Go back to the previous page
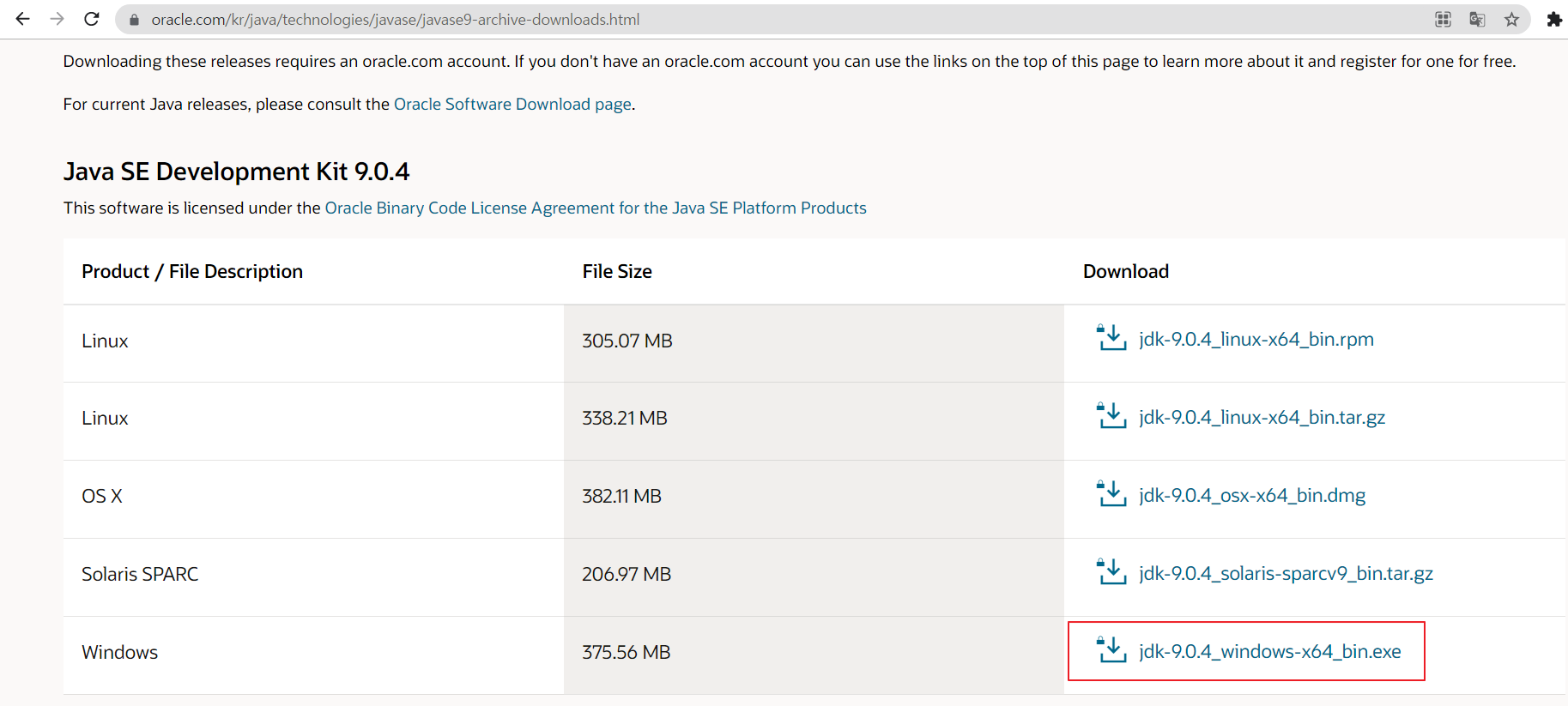The height and width of the screenshot is (706, 1568). point(23,19)
